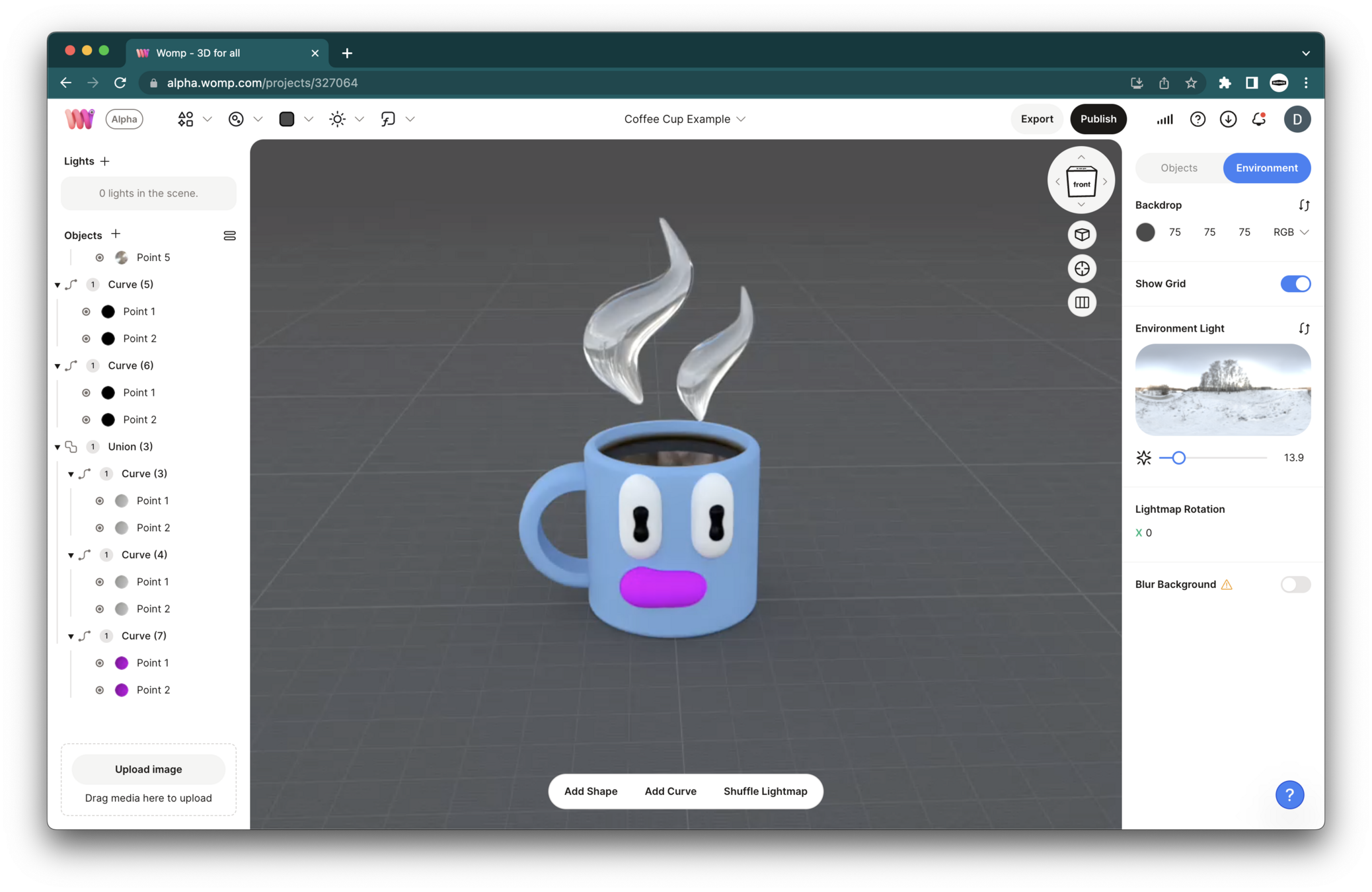Collapse the Union (3) group
The width and height of the screenshot is (1372, 892).
57,447
